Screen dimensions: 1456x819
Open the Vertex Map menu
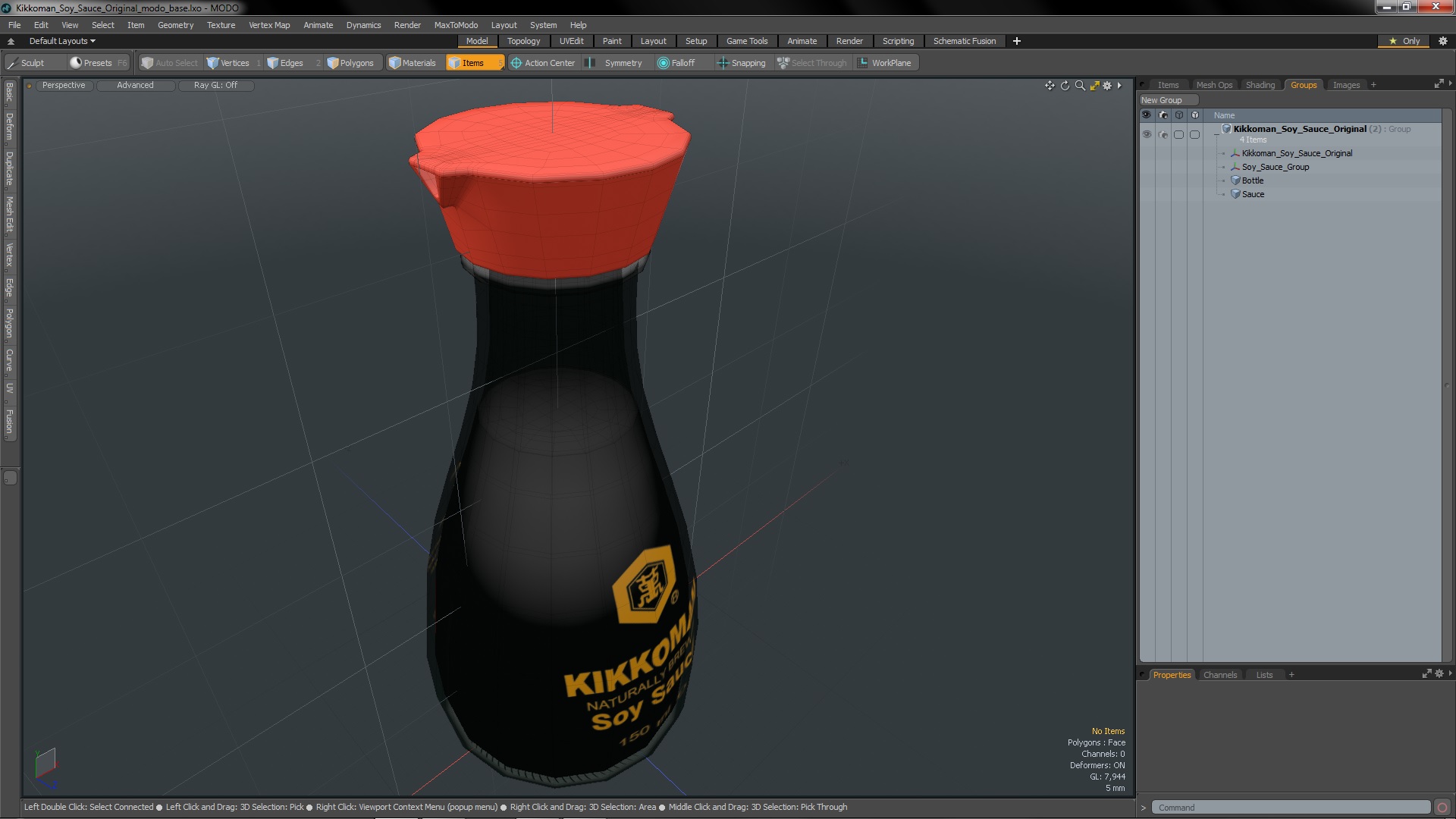269,25
